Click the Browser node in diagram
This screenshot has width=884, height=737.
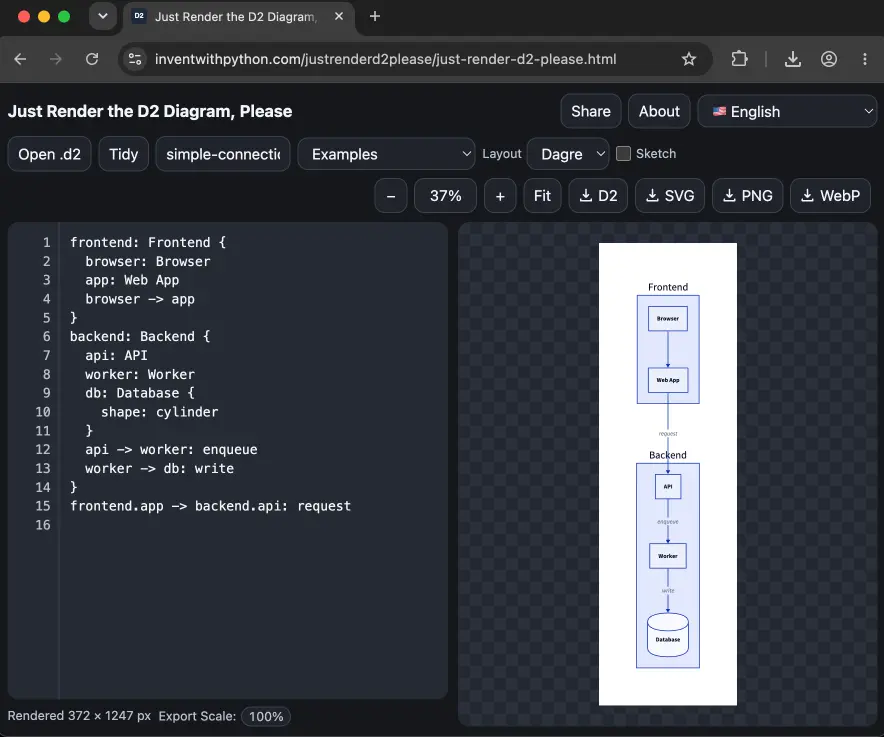coord(668,319)
